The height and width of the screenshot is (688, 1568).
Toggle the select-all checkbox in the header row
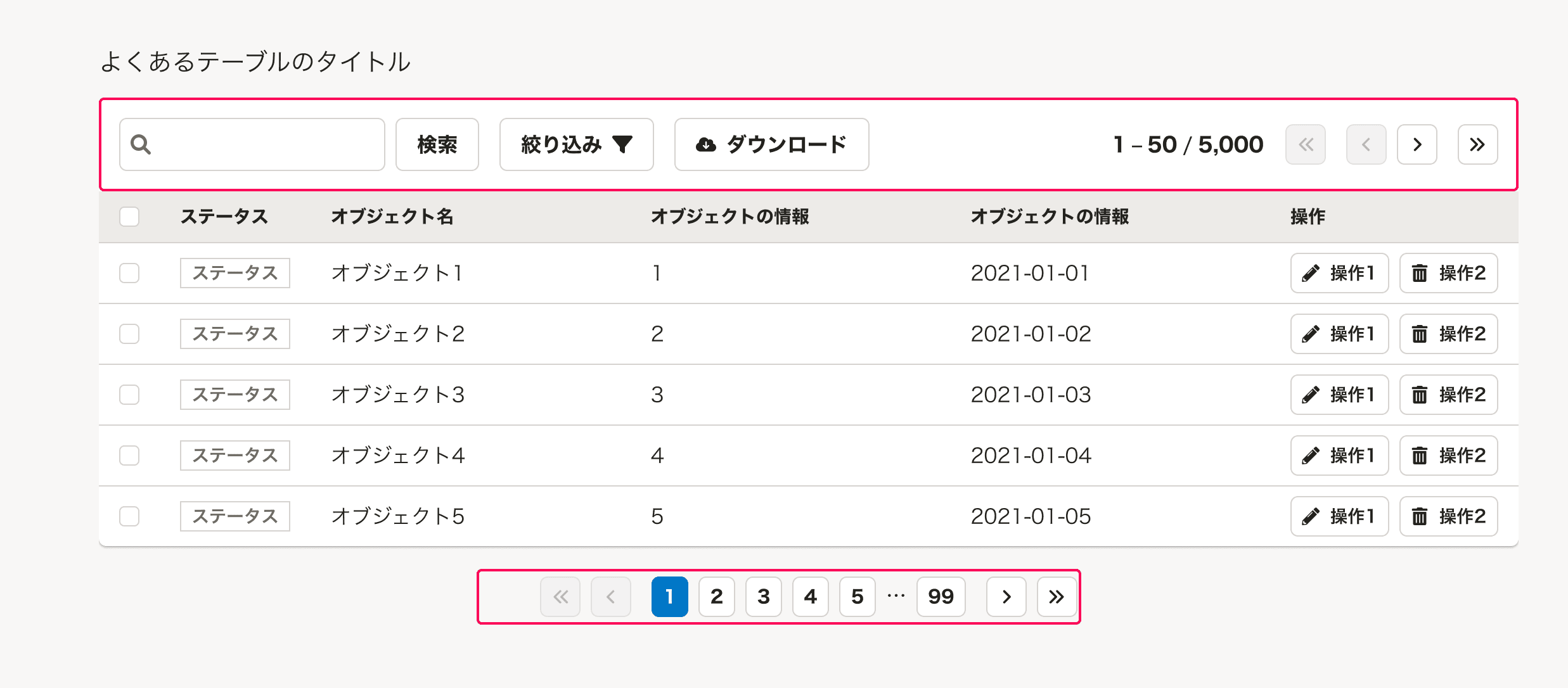pyautogui.click(x=129, y=217)
